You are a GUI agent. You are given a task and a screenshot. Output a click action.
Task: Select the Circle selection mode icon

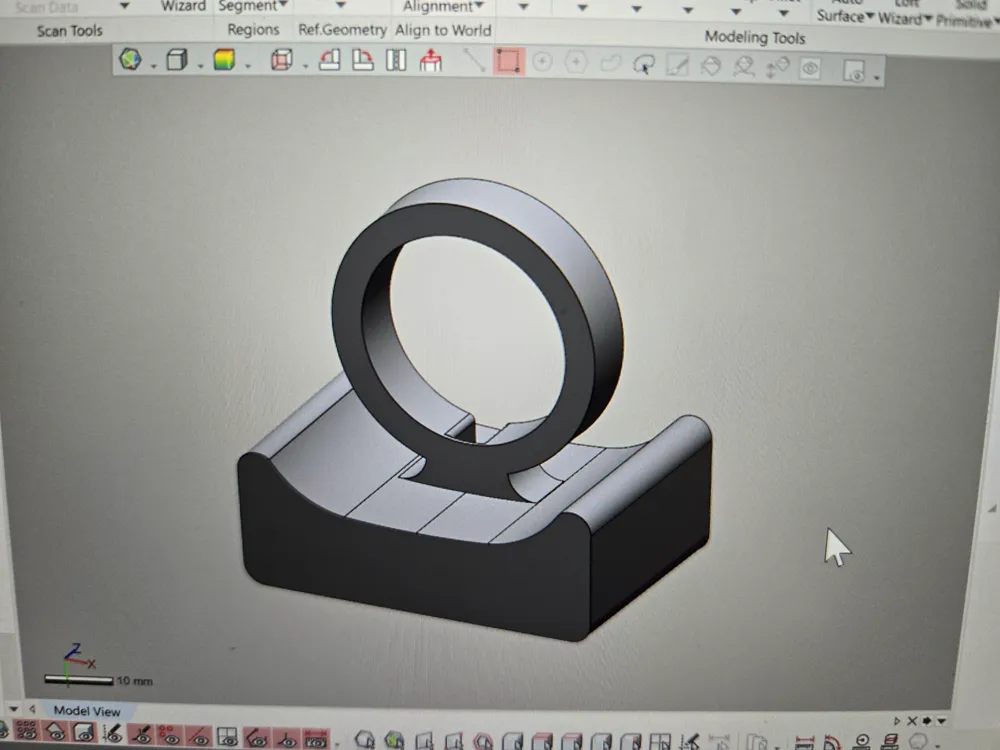tap(542, 62)
